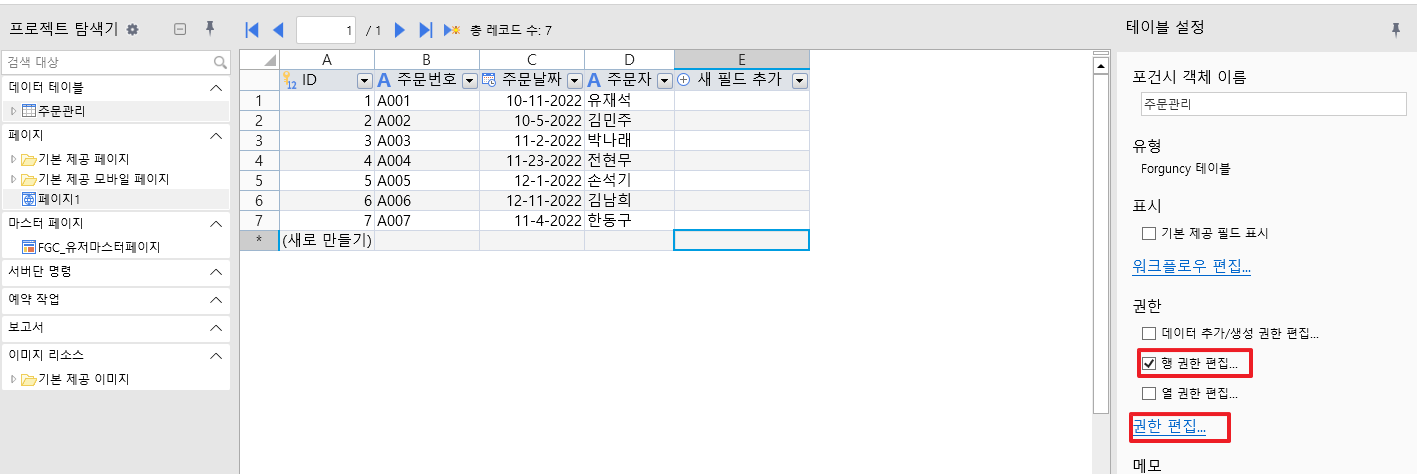Click the next page arrow

click(x=400, y=31)
